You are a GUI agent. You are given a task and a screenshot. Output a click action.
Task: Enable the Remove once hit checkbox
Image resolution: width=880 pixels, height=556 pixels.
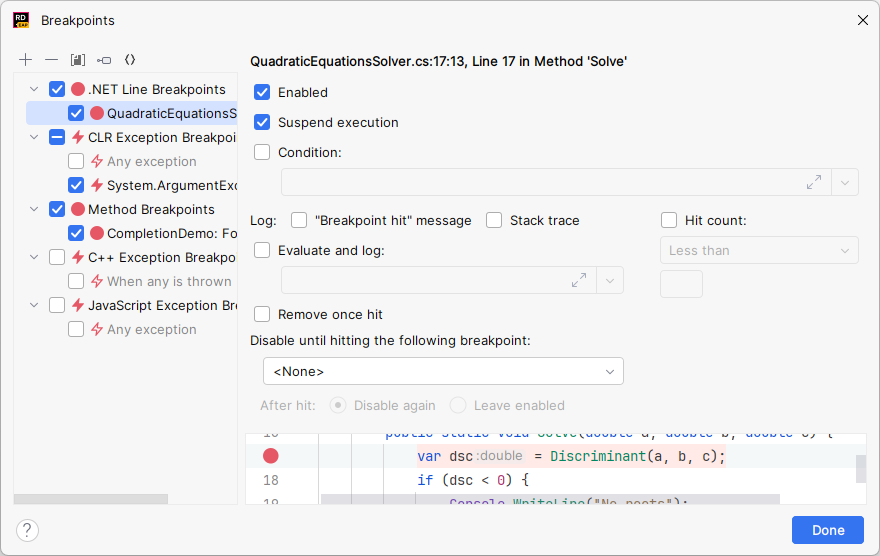pyautogui.click(x=262, y=314)
